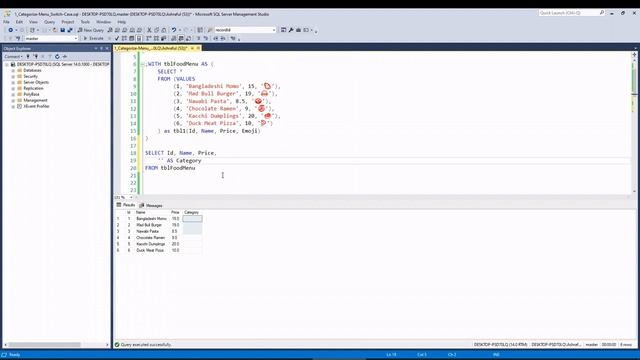The height and width of the screenshot is (360, 640).
Task: Expand the Management node
Action: (13, 100)
